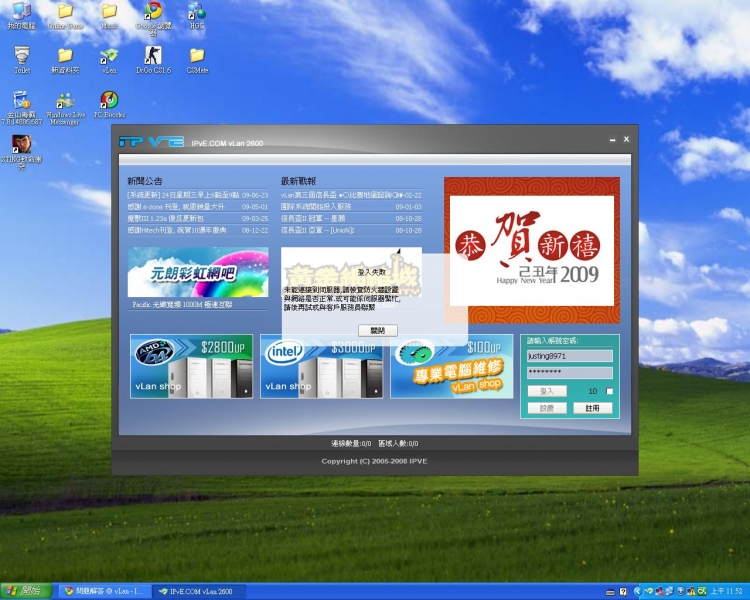Image resolution: width=750 pixels, height=600 pixels.
Task: Open the Online Game folder
Action: [66, 15]
